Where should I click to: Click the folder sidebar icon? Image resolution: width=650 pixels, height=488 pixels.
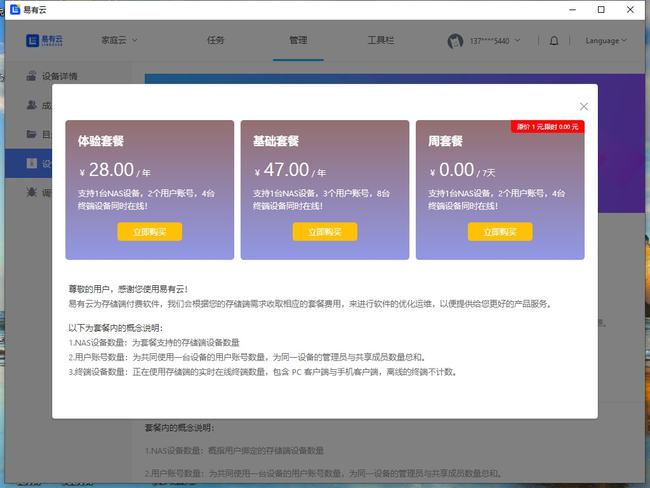(31, 134)
